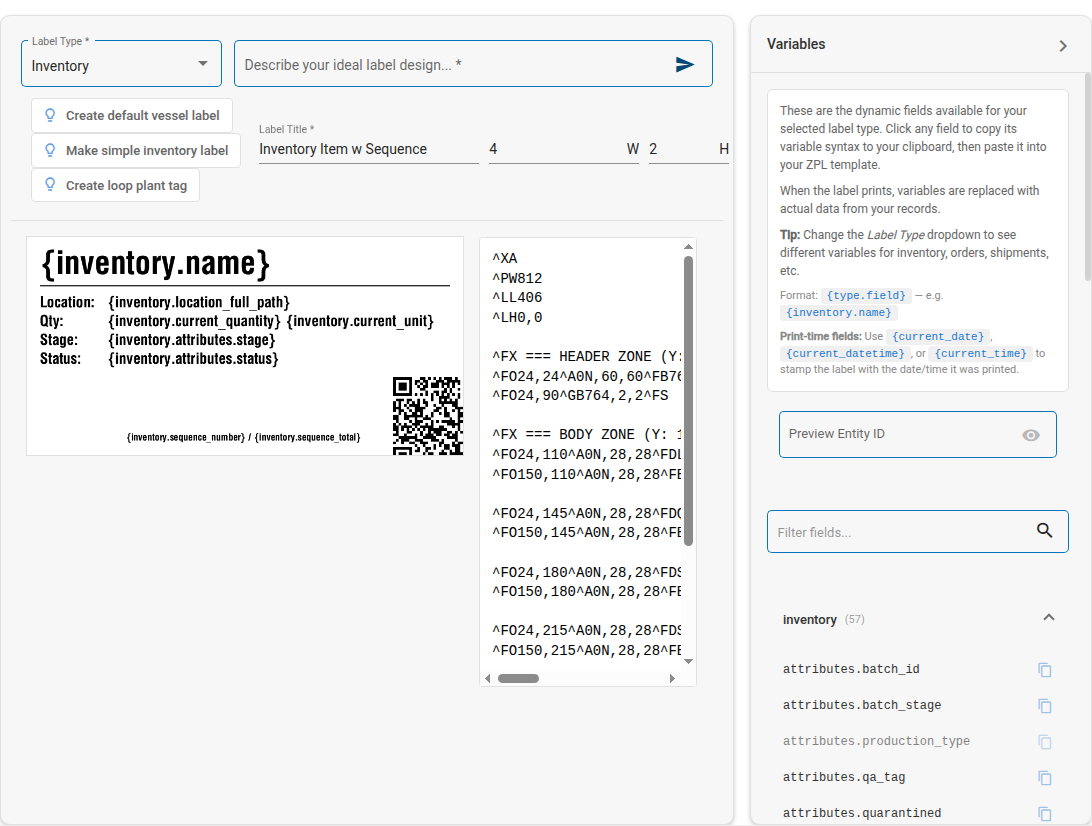Copy attributes.batch_id variable
Screen dimensions: 1092x826
tap(1045, 670)
